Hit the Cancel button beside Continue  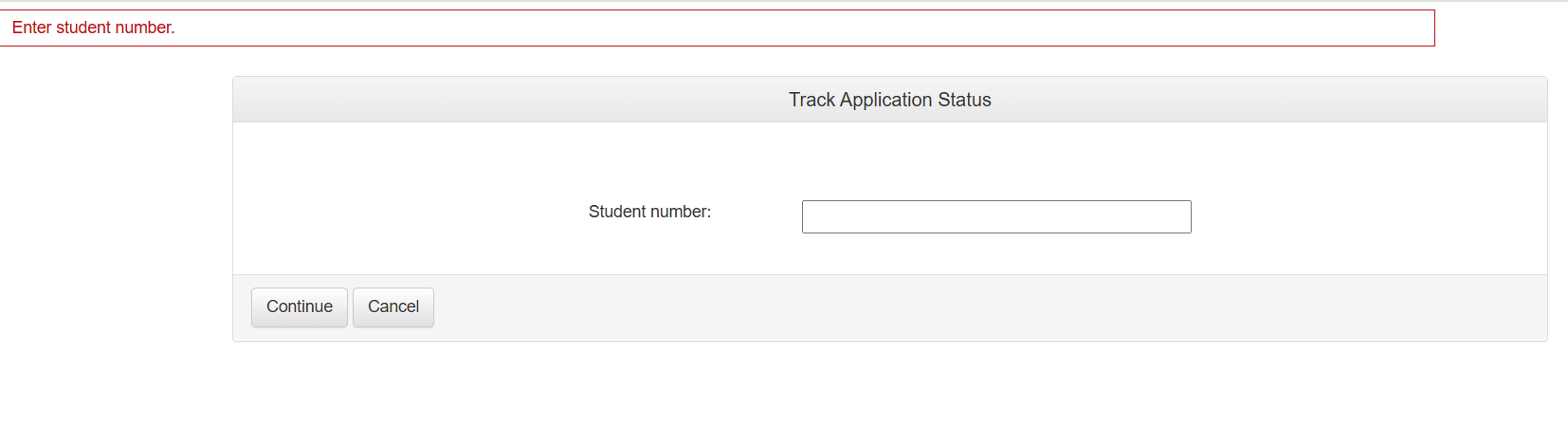tap(392, 307)
